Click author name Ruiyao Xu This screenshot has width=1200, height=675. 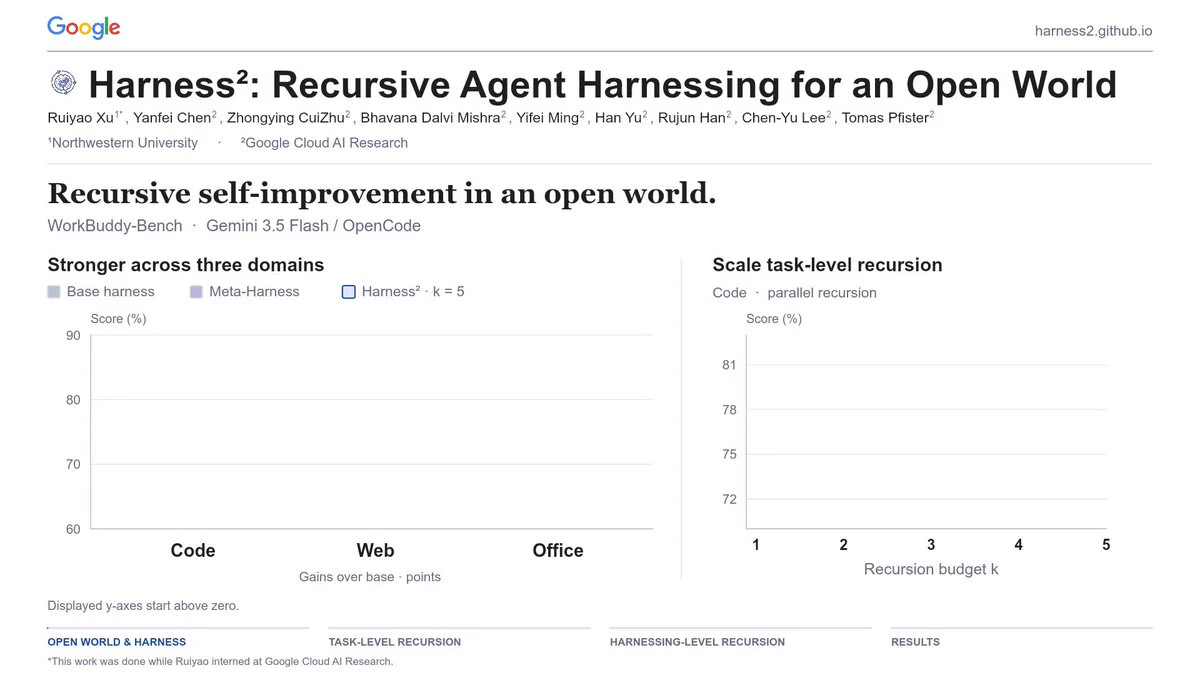pyautogui.click(x=80, y=118)
